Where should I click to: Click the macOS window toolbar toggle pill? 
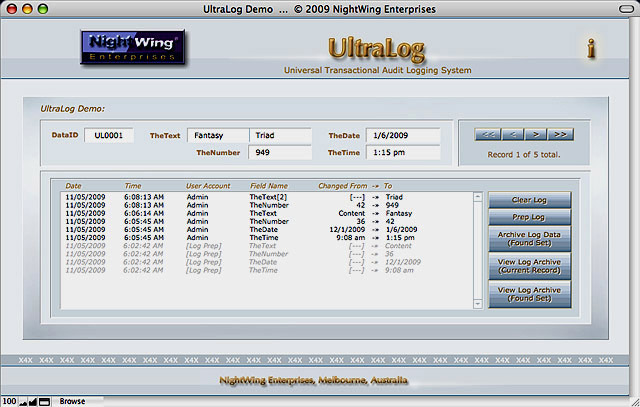point(627,9)
